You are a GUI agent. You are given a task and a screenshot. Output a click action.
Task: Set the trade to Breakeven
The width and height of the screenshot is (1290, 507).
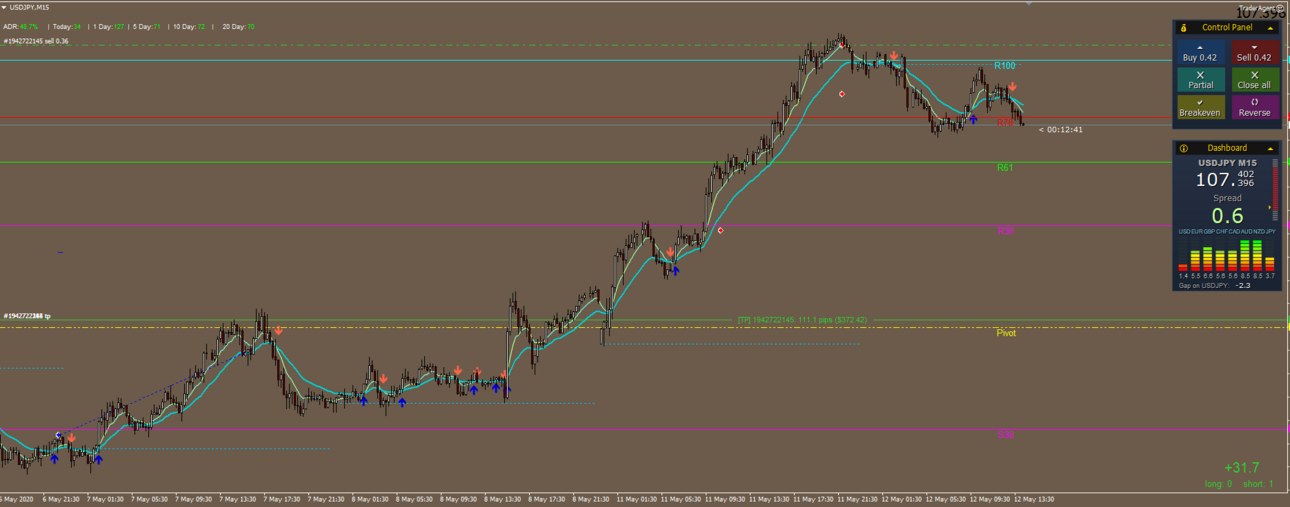pos(1201,107)
